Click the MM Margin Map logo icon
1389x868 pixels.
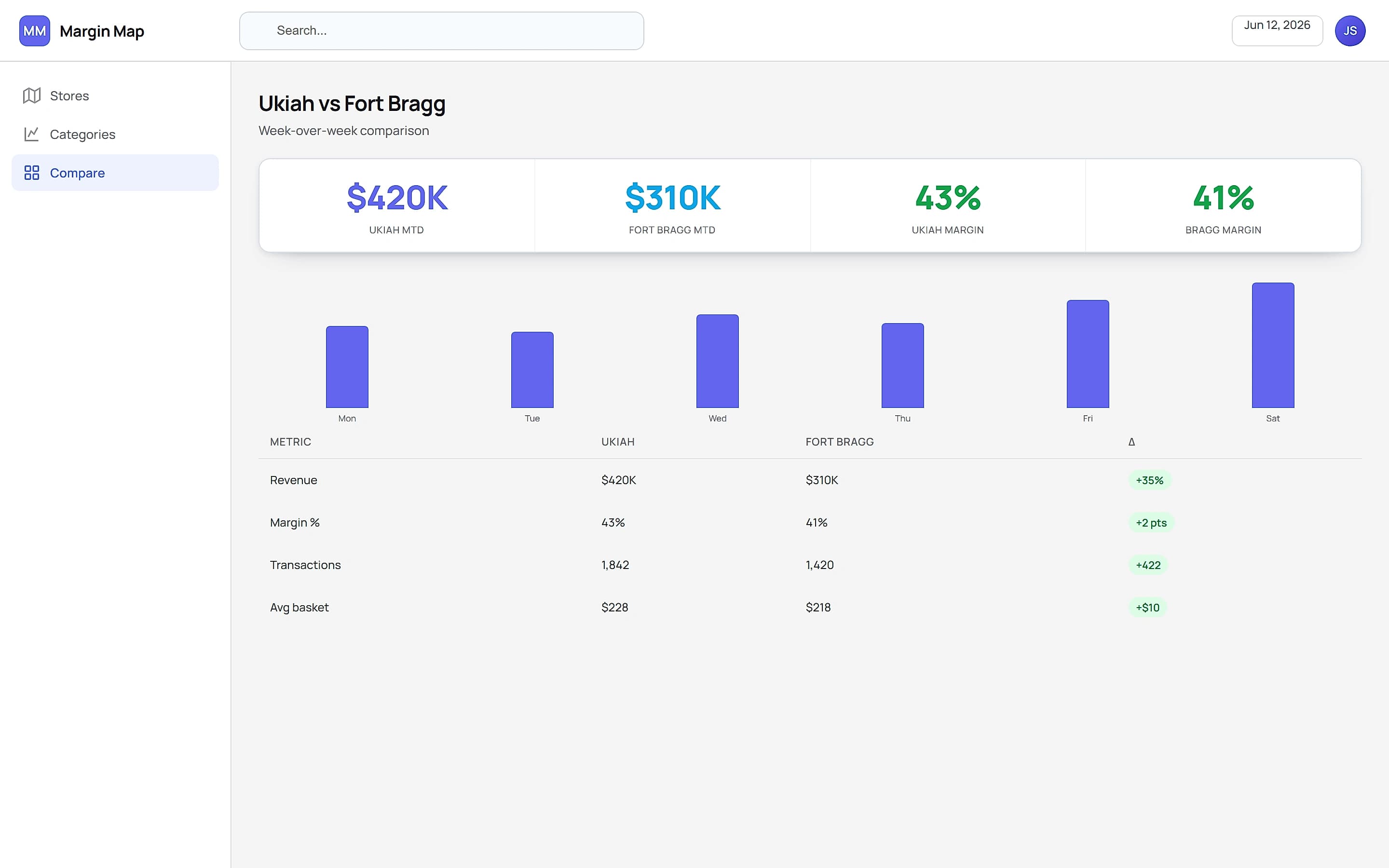tap(34, 30)
